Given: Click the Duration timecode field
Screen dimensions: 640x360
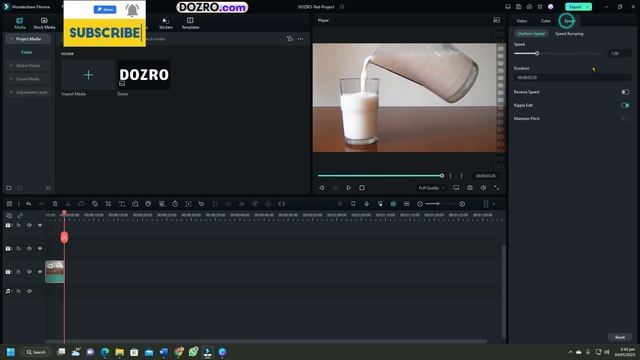Looking at the screenshot, I should click(x=572, y=77).
